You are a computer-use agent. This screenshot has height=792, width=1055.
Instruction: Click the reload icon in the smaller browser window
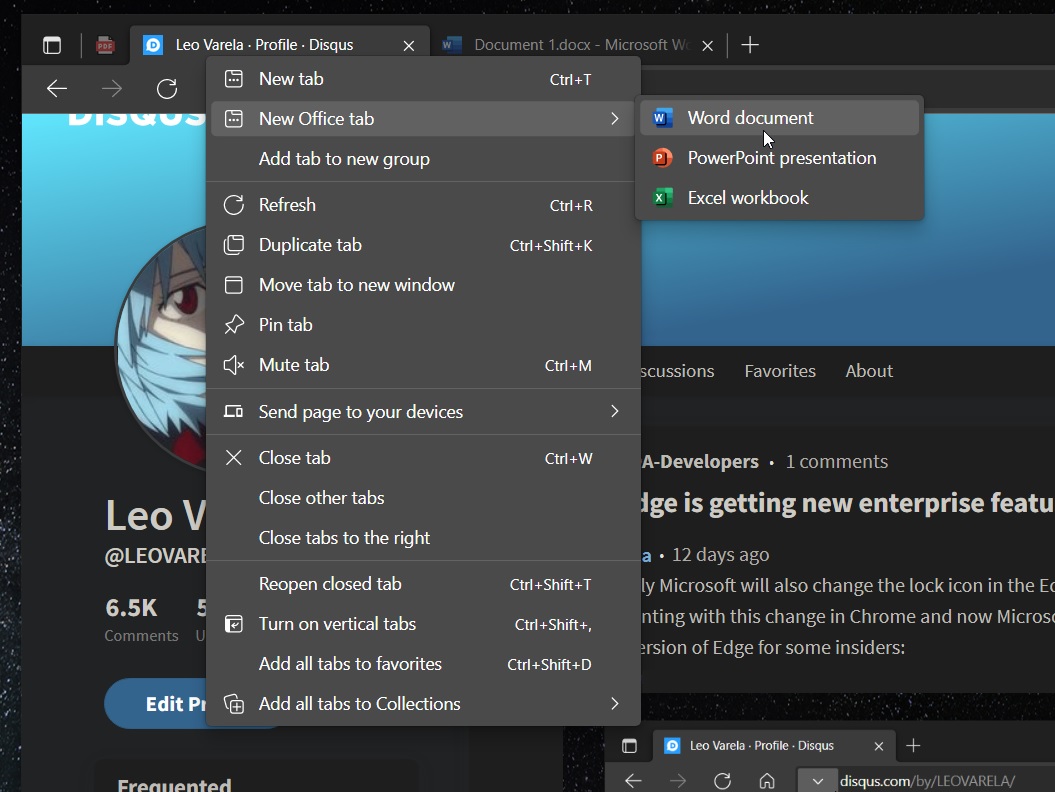tap(723, 780)
